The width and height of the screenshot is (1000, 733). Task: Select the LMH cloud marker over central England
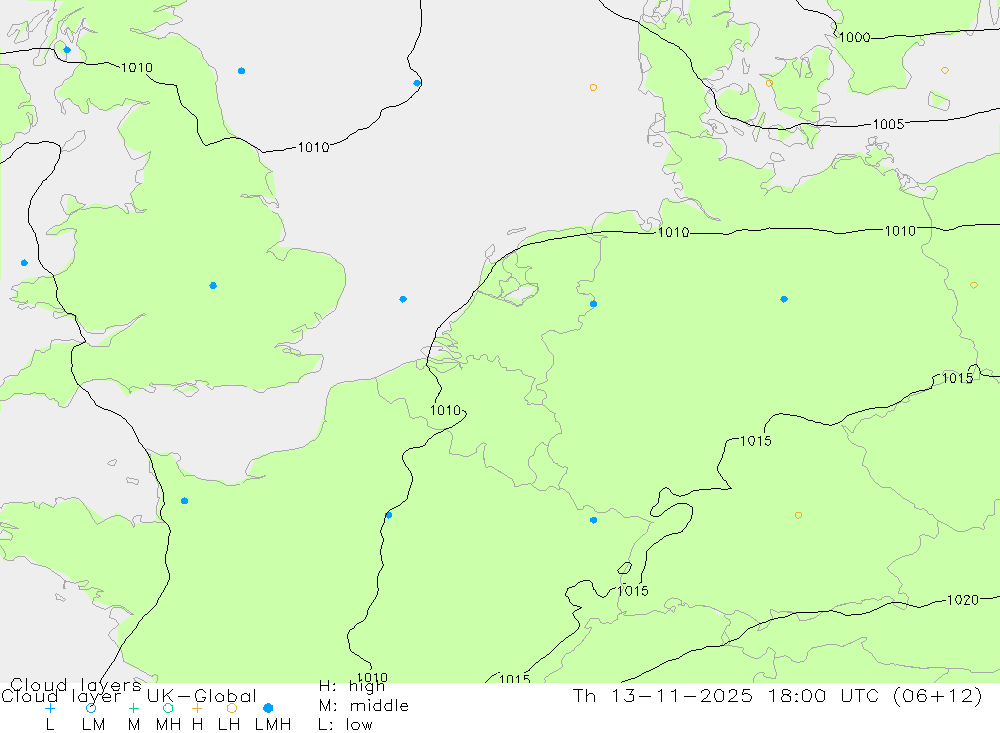point(213,285)
